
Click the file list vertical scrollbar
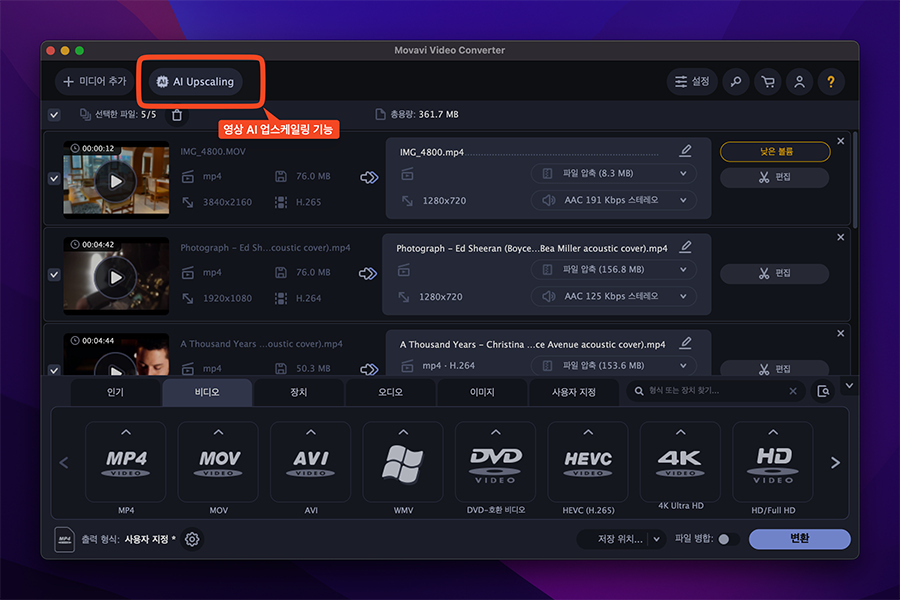click(854, 179)
